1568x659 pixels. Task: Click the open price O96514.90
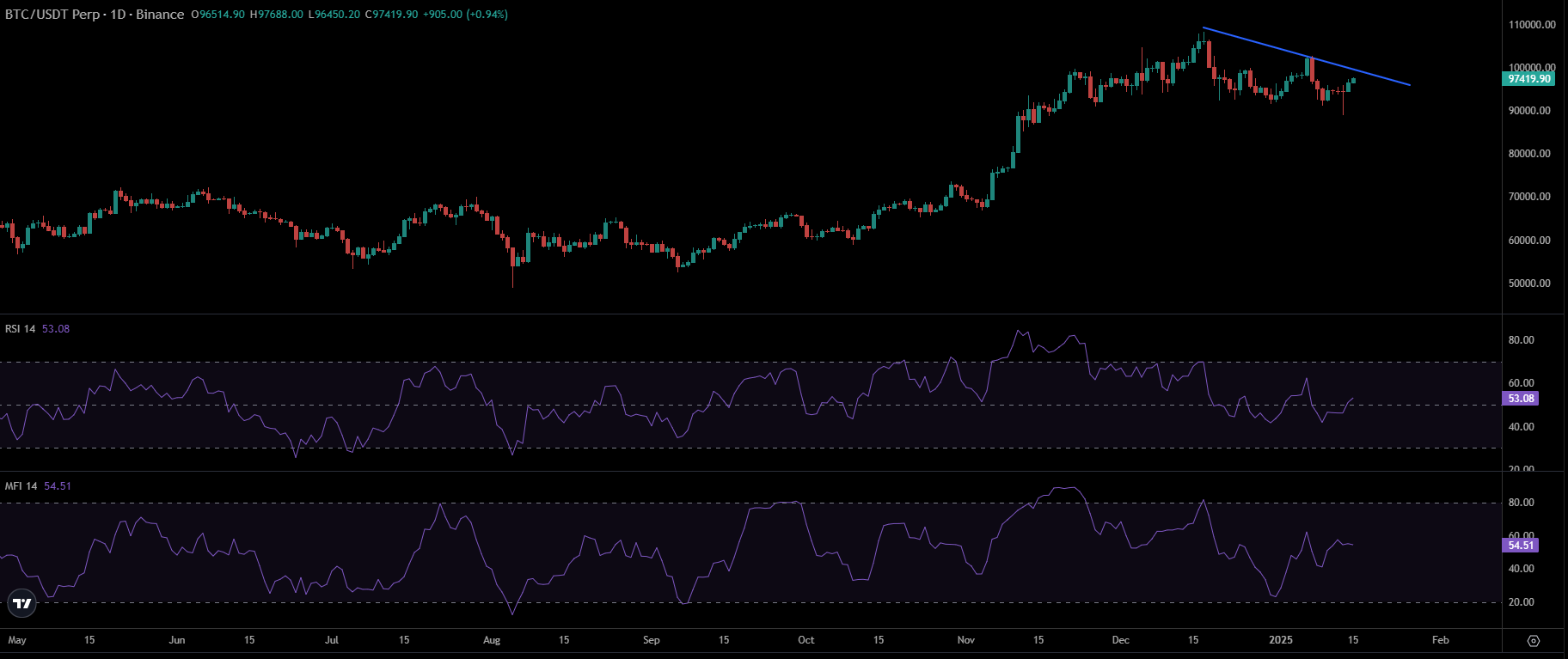218,15
